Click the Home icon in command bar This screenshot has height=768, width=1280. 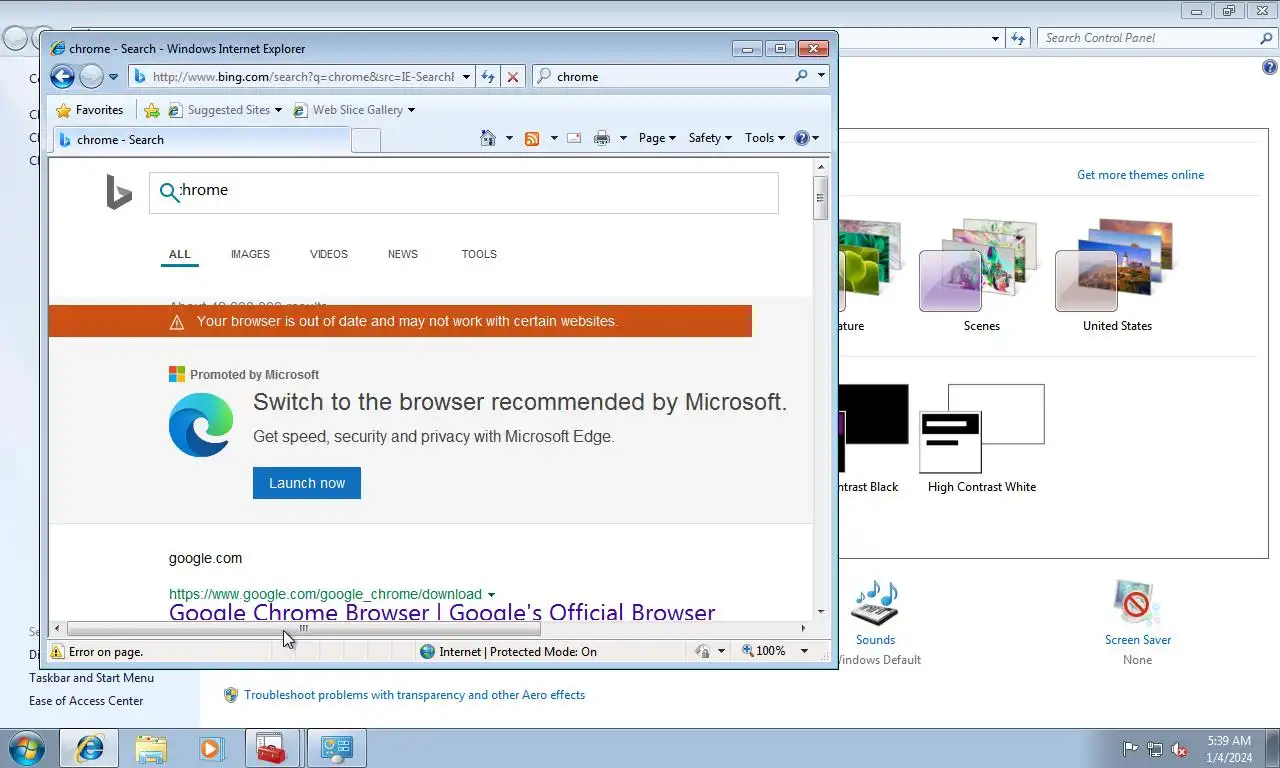pyautogui.click(x=488, y=138)
